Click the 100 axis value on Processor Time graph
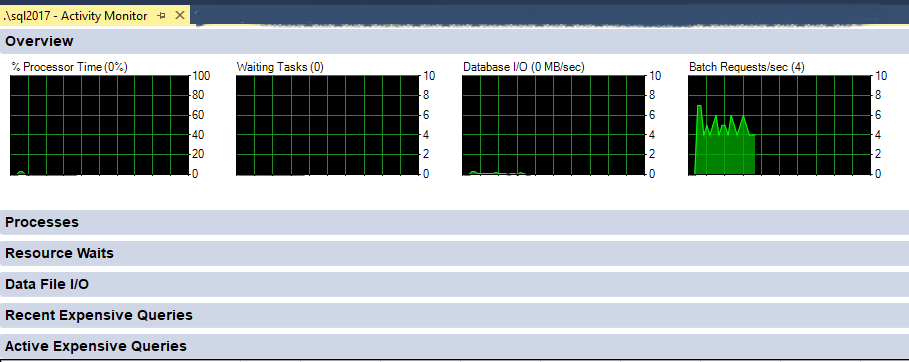The width and height of the screenshot is (909, 362). [x=201, y=76]
